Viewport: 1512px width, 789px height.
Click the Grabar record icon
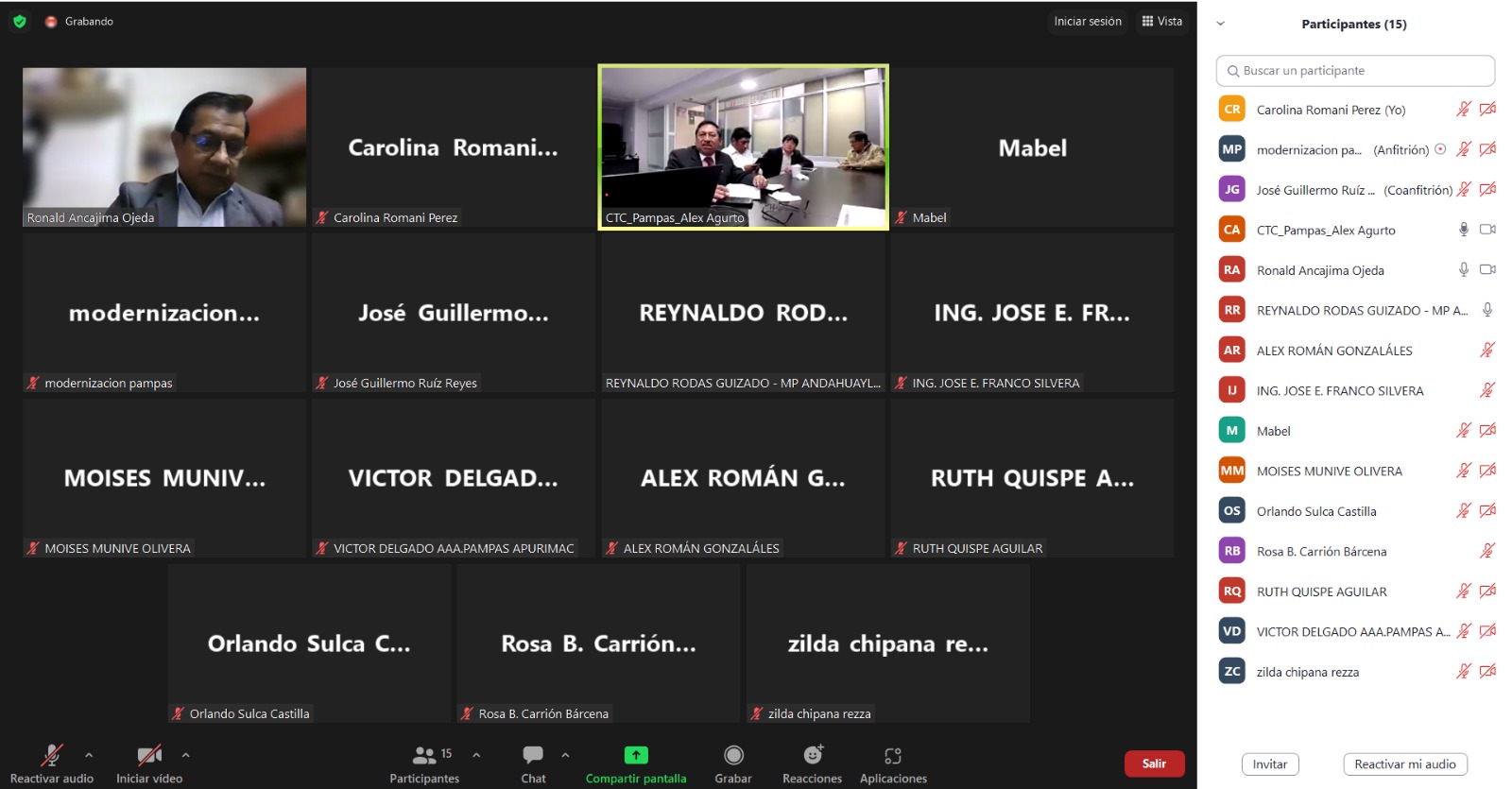point(733,755)
